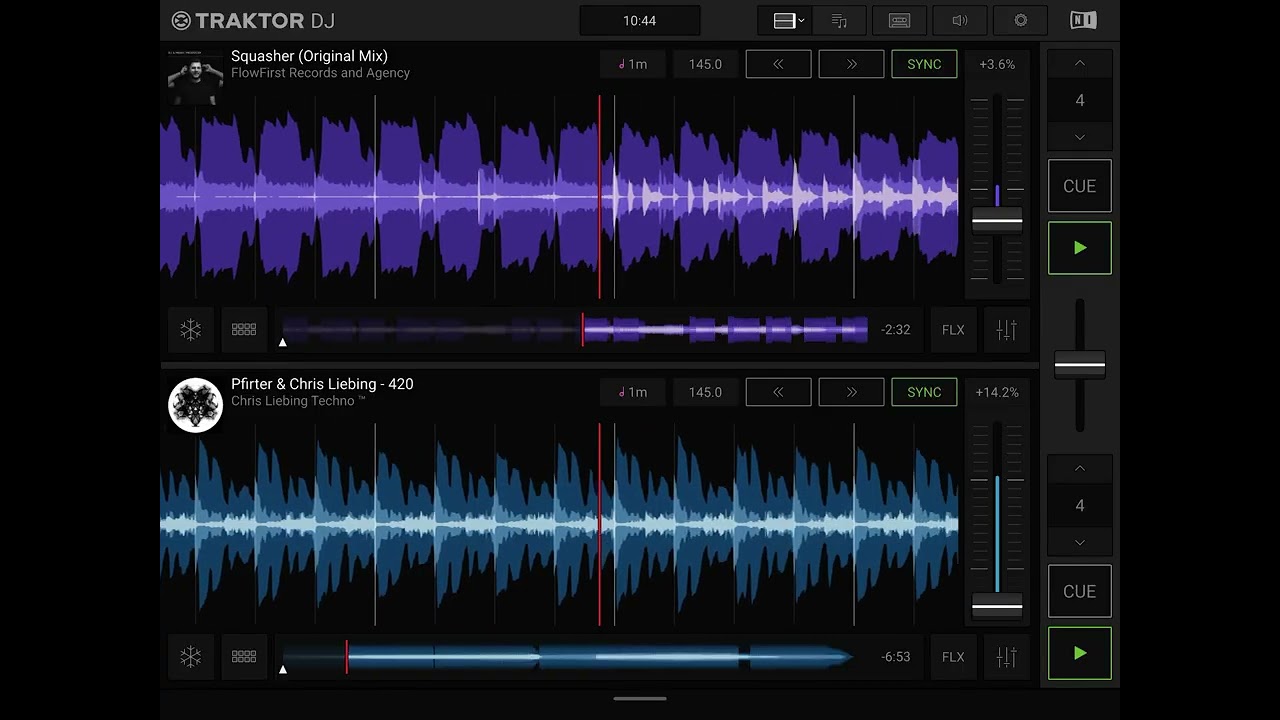This screenshot has width=1280, height=720.
Task: Select the Squasher album artwork thumbnail
Action: 195,77
